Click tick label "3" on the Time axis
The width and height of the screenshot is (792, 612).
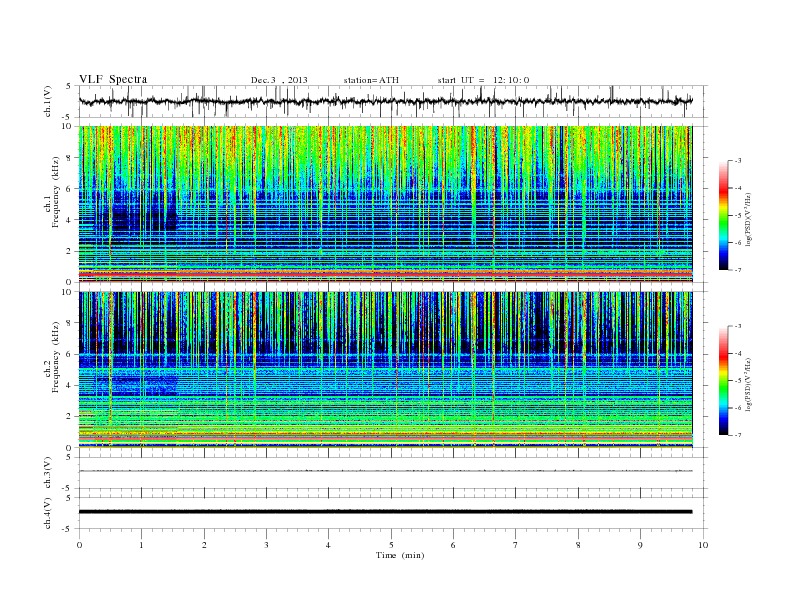click(266, 545)
